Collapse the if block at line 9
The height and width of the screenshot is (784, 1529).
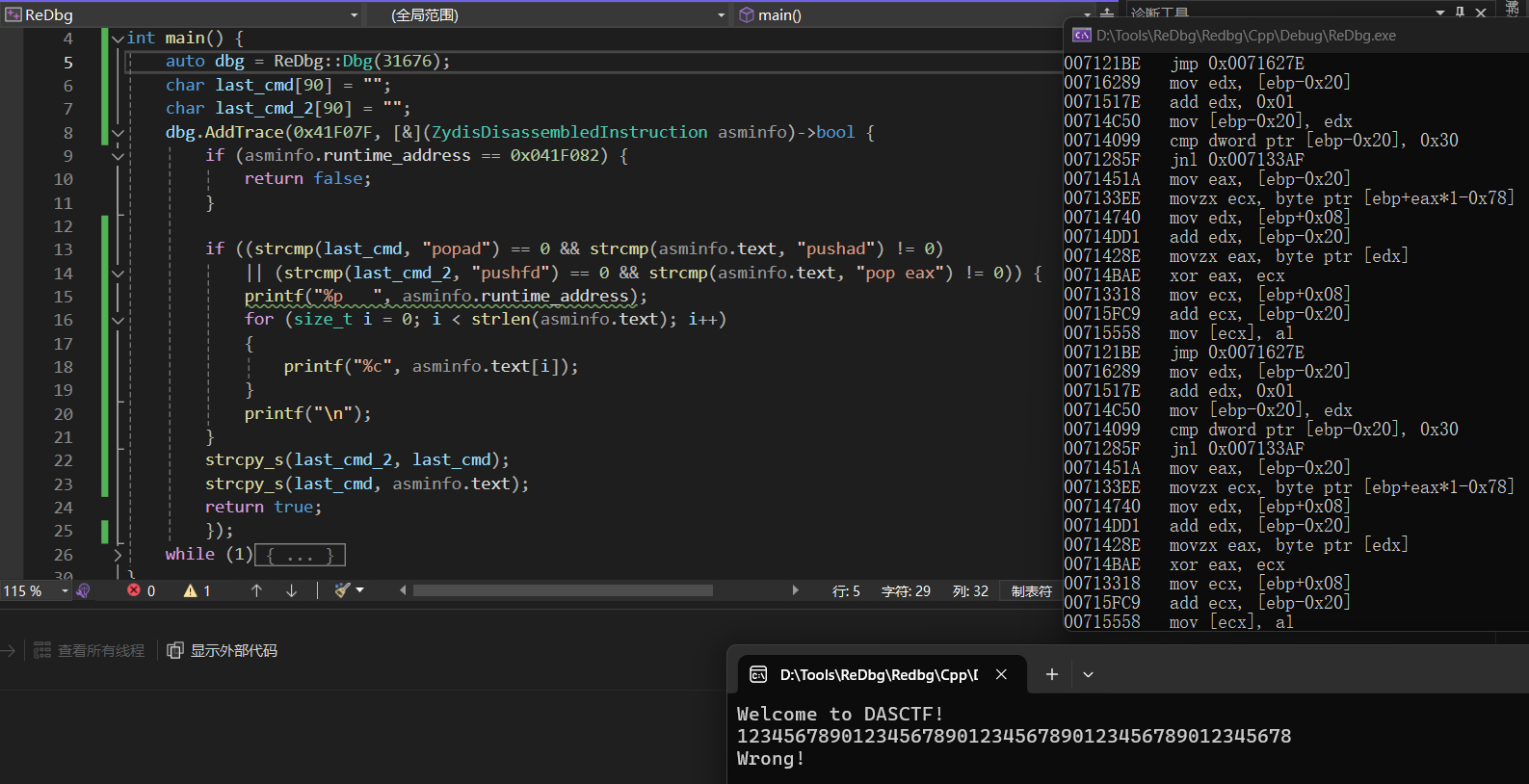[x=118, y=156]
